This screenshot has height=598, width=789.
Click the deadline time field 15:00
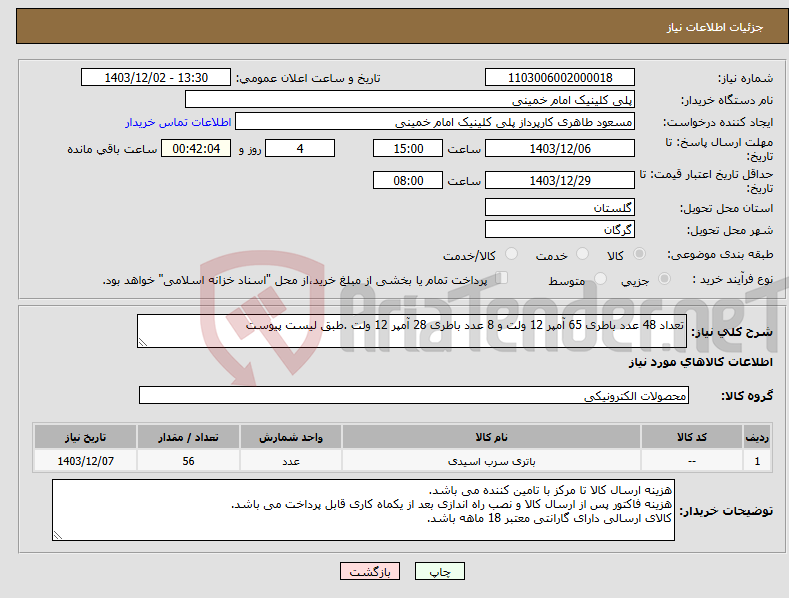408,148
